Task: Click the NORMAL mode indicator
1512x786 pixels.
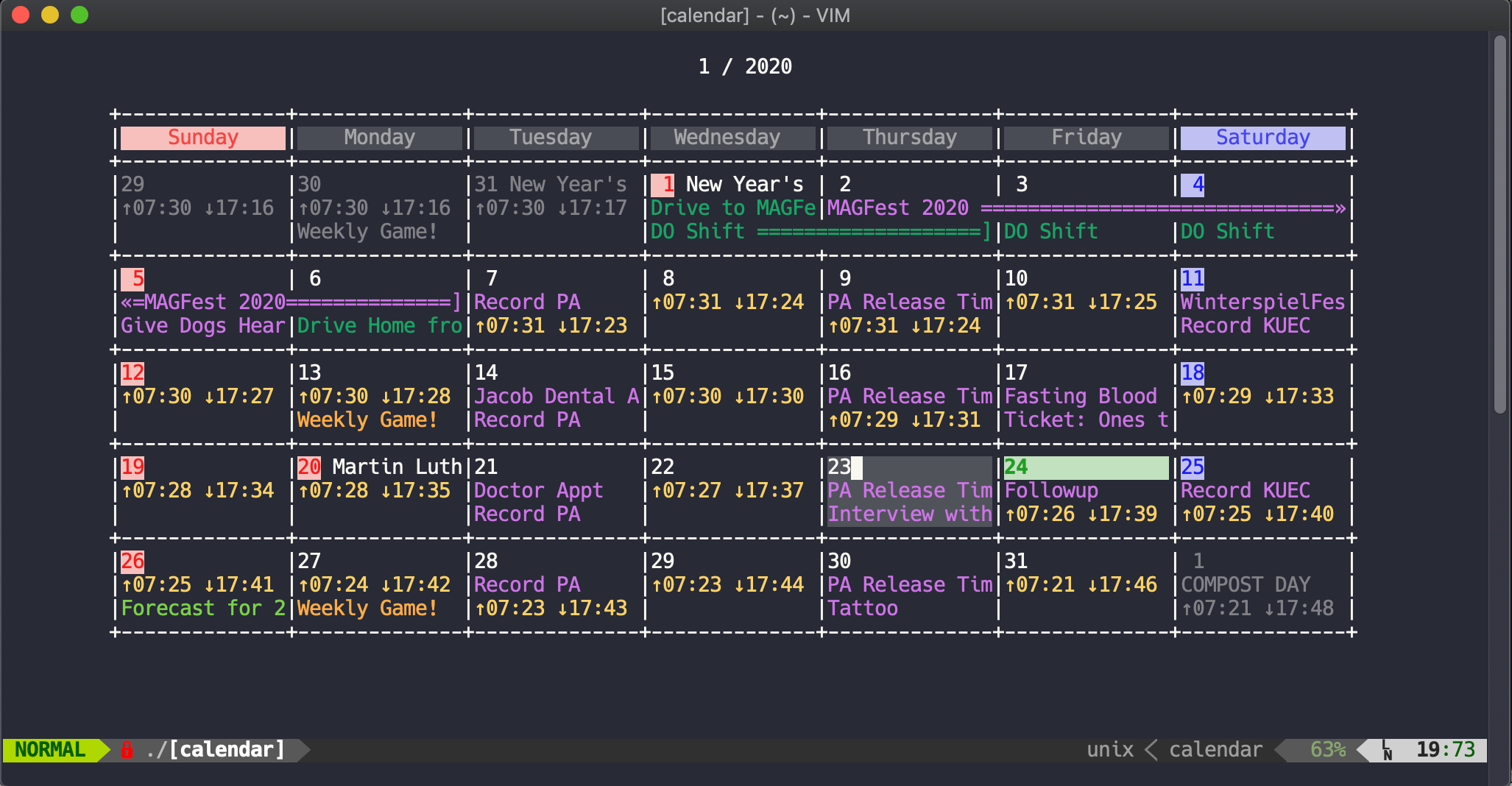Action: click(50, 750)
